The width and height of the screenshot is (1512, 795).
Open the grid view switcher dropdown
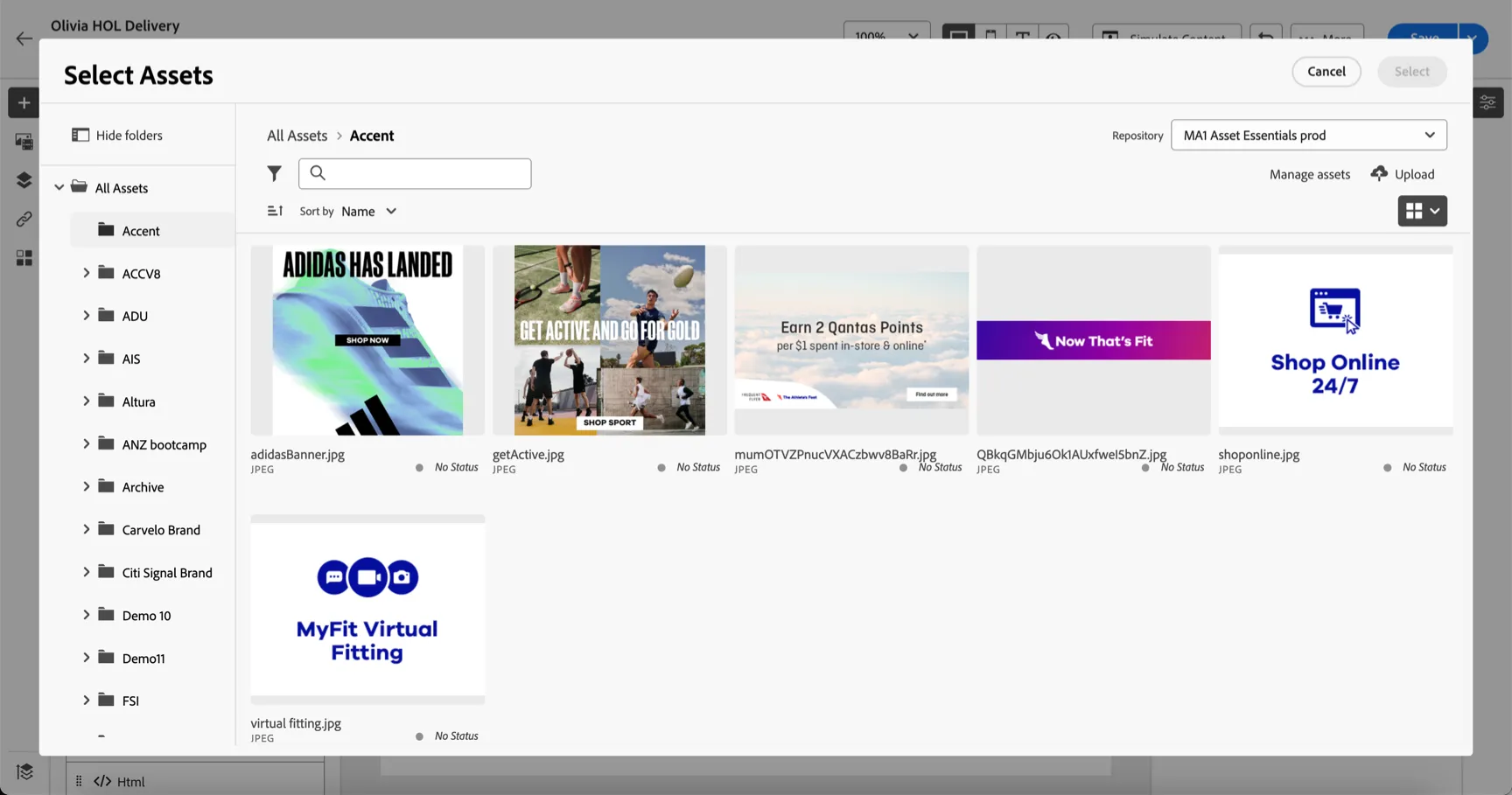coord(1422,211)
